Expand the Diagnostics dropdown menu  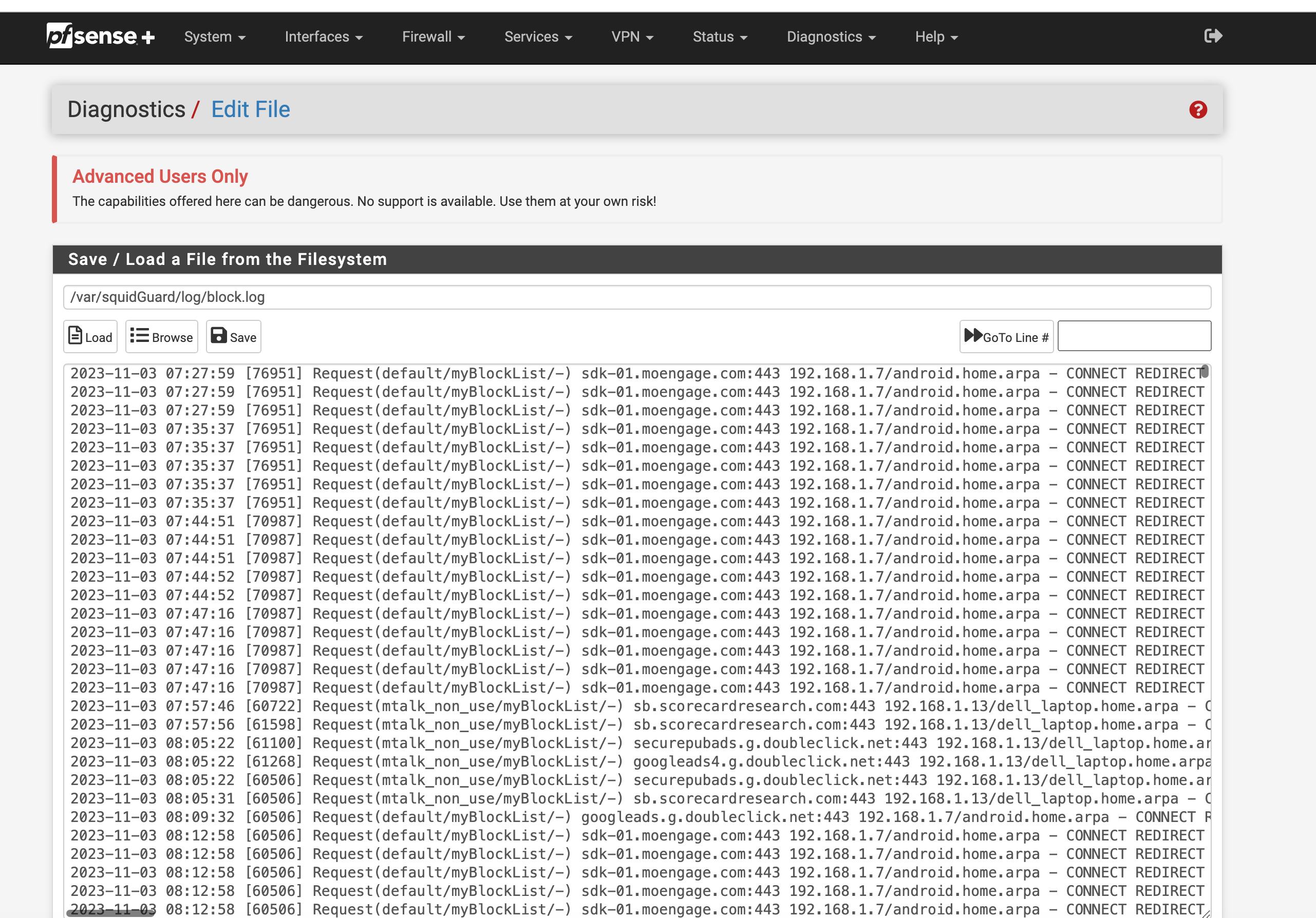point(831,36)
